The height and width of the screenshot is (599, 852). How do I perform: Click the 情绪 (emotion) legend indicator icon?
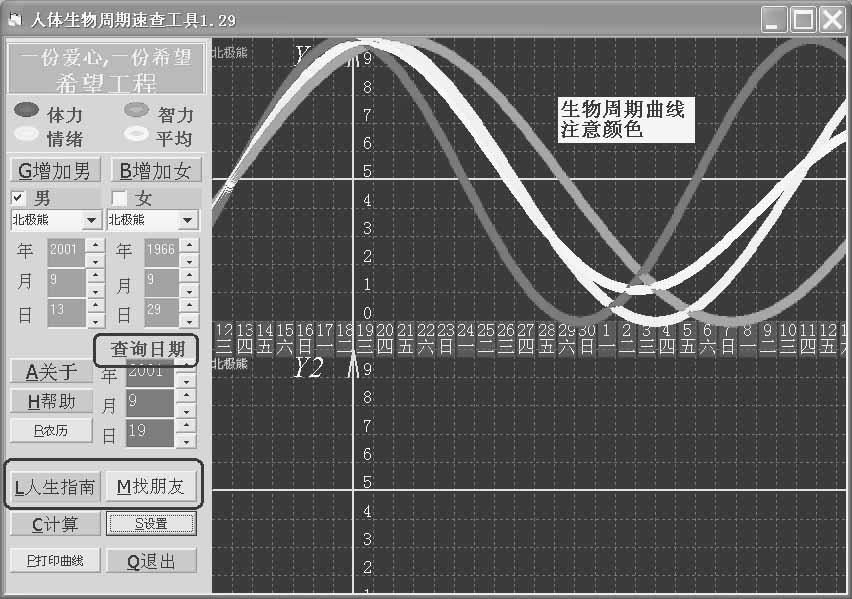pyautogui.click(x=25, y=133)
